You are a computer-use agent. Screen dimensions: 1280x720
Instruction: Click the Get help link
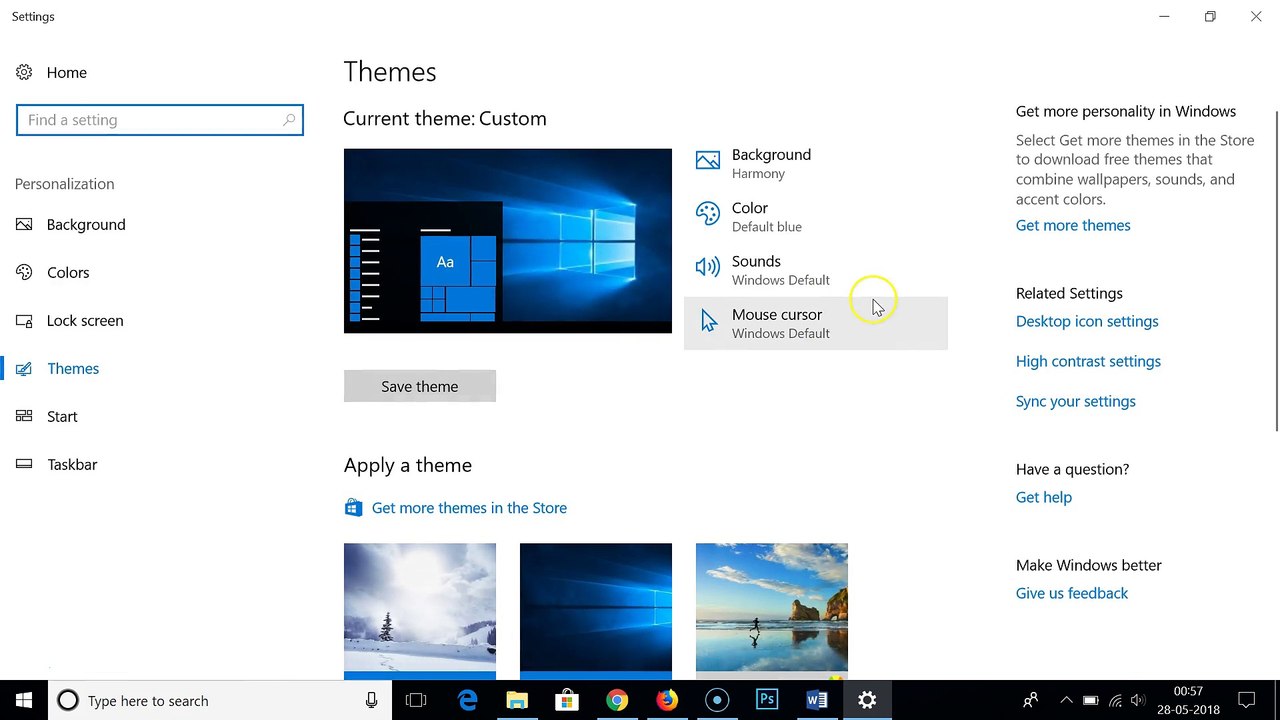pos(1044,497)
